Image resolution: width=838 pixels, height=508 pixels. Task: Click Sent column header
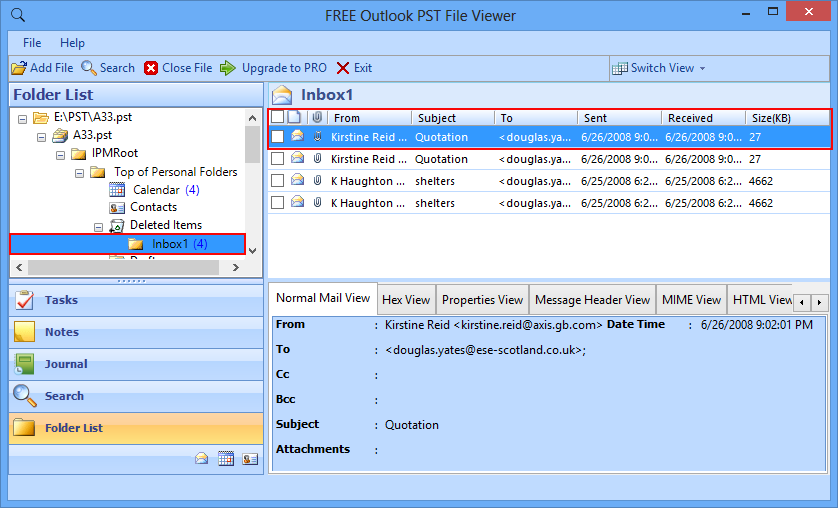pos(619,118)
